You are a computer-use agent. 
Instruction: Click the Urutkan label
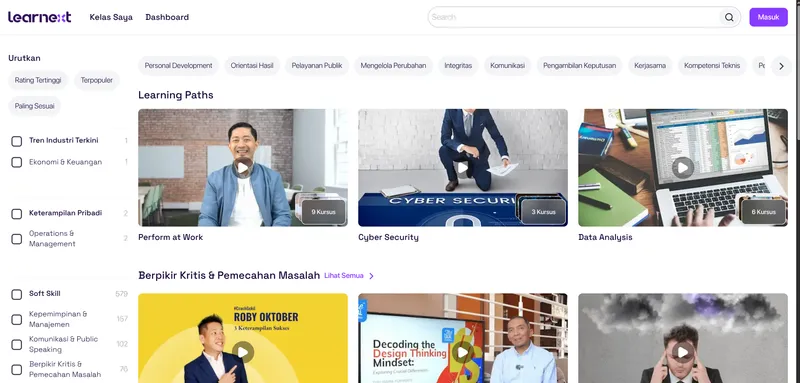click(x=24, y=58)
